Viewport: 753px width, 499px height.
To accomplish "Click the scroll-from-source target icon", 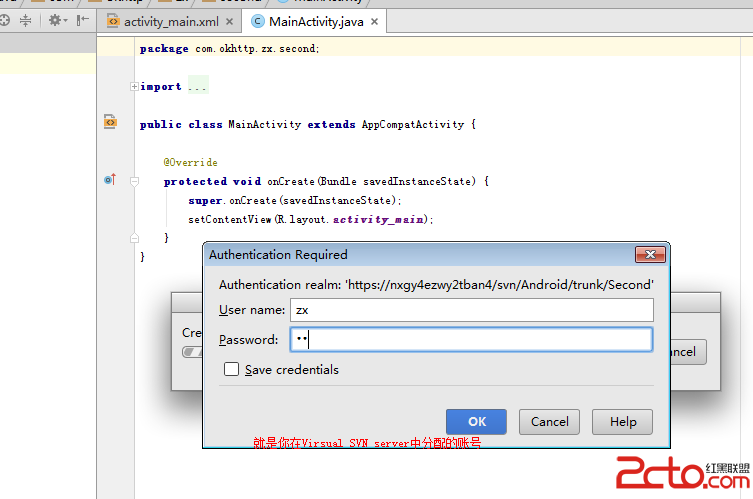I will (4, 20).
